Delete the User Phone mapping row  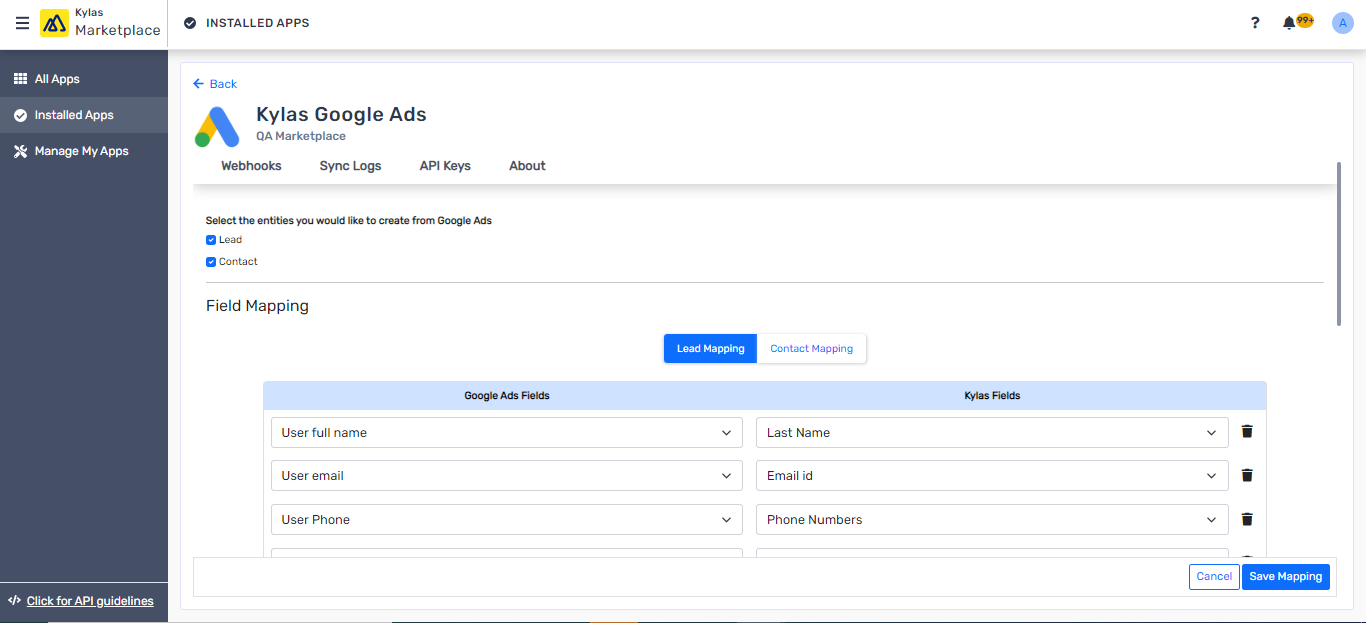click(1247, 519)
